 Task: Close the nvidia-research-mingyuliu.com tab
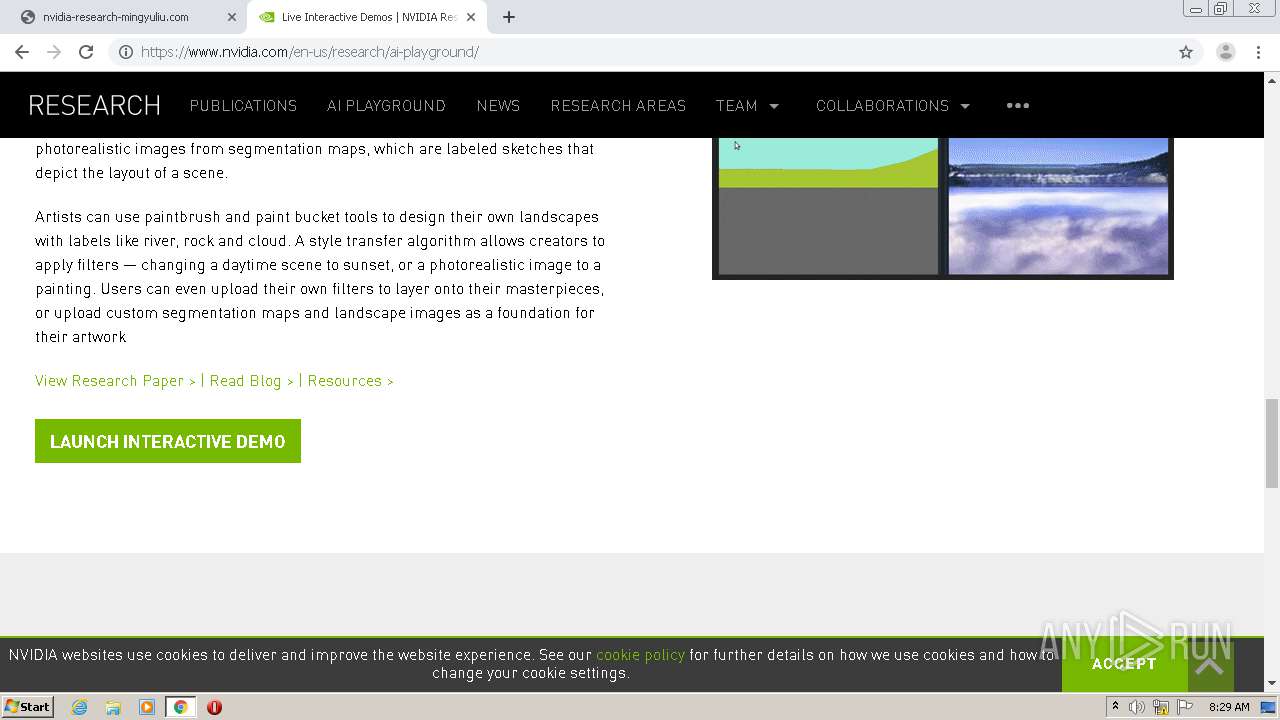[x=231, y=17]
